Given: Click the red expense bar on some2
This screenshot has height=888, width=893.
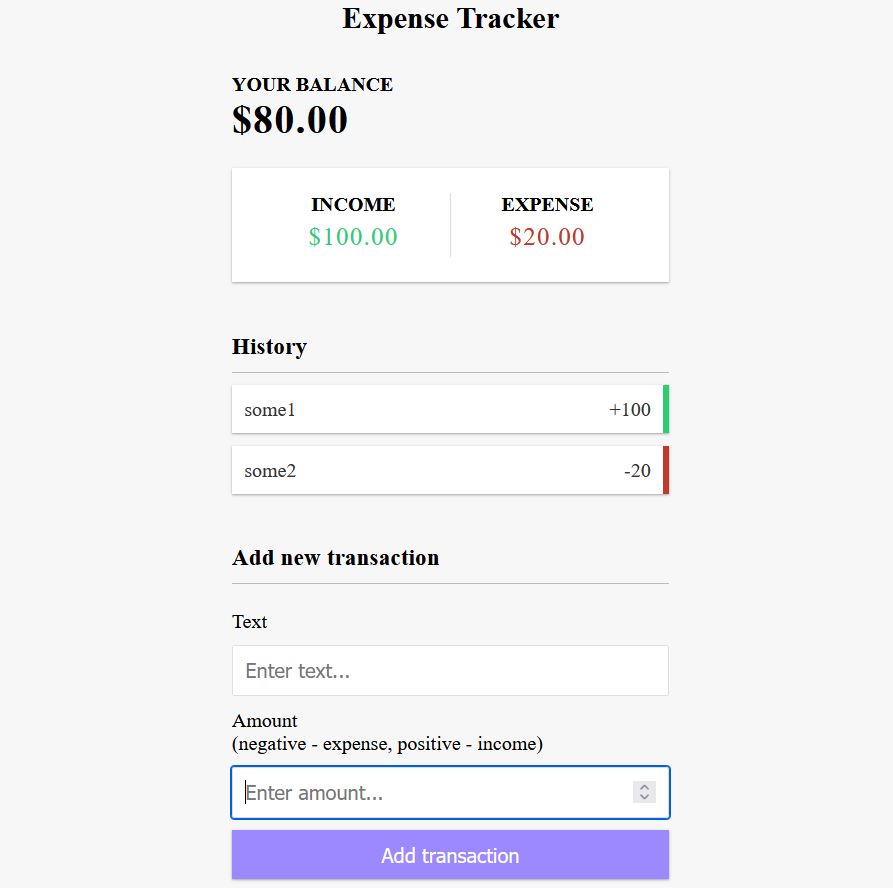Looking at the screenshot, I should (x=666, y=470).
